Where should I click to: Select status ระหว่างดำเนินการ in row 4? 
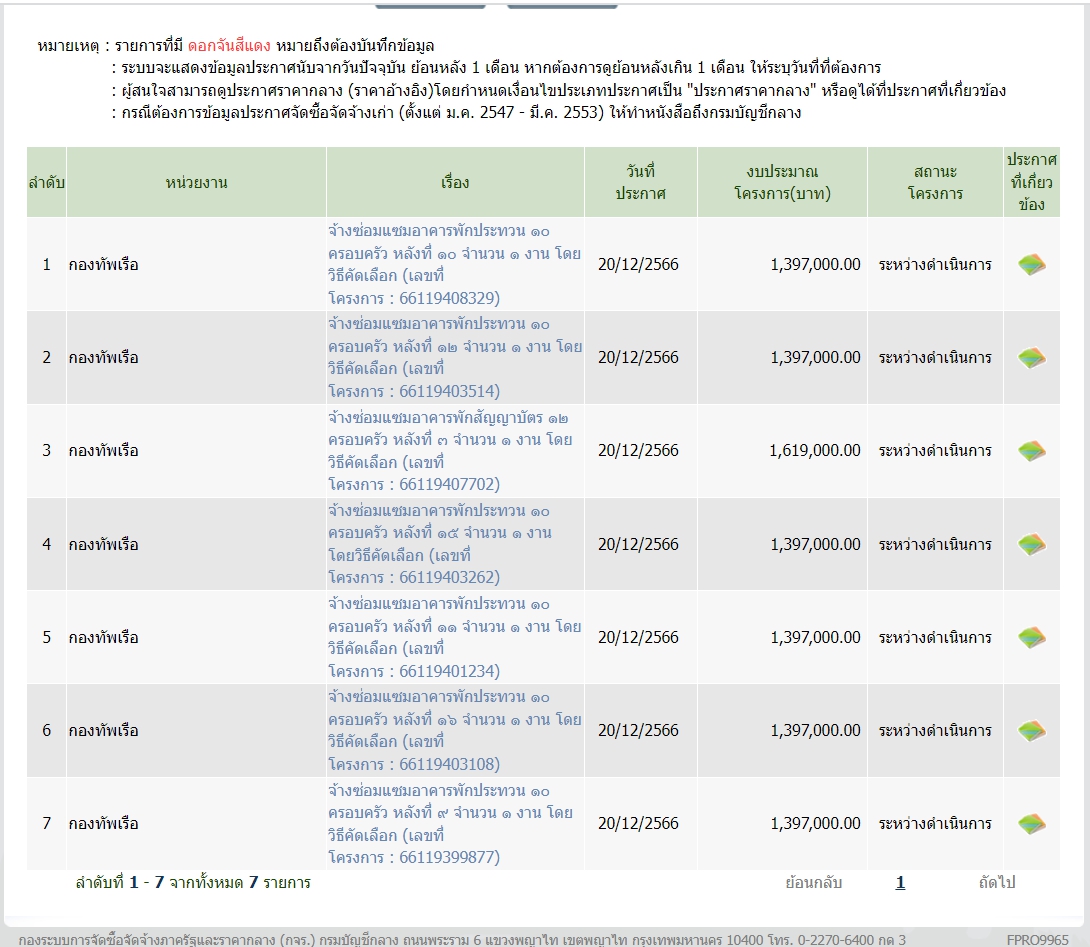pos(935,544)
